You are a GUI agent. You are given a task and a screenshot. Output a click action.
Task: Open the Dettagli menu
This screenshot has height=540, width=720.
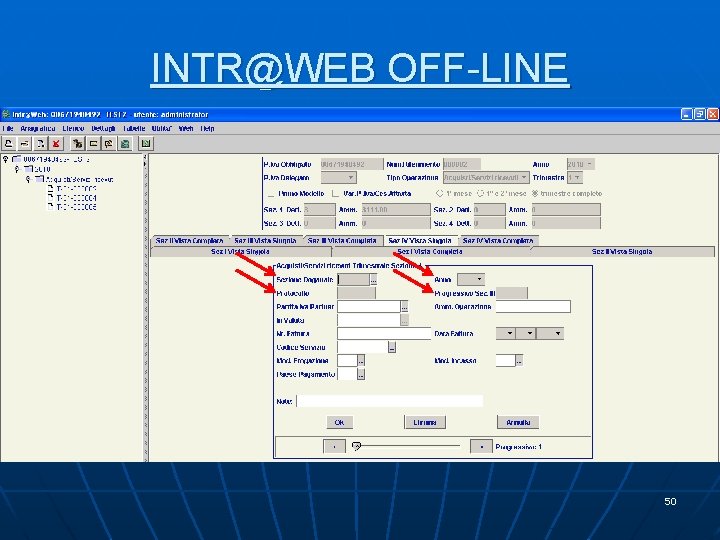click(x=103, y=129)
